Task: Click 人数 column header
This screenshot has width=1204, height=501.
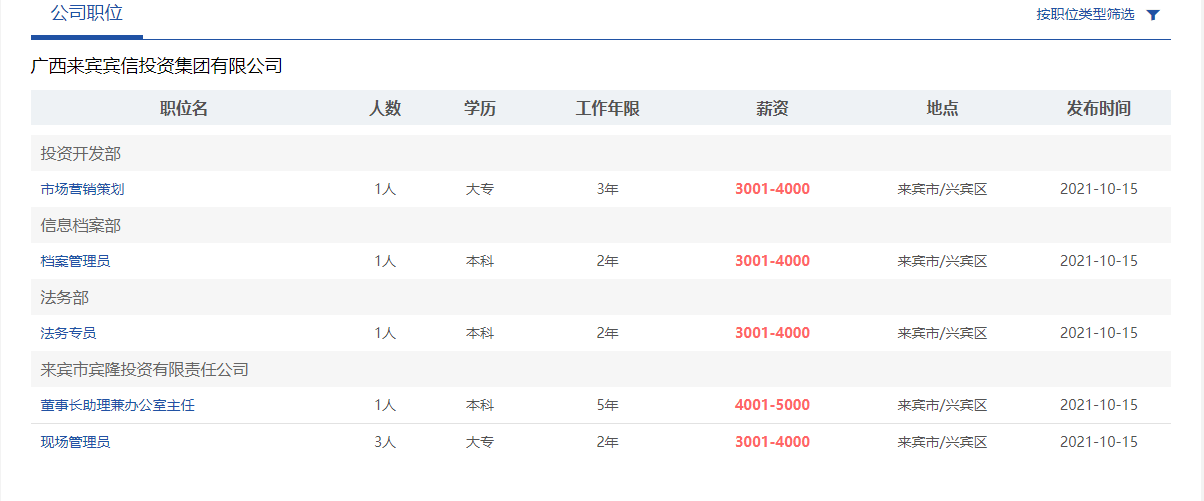Action: pos(385,109)
